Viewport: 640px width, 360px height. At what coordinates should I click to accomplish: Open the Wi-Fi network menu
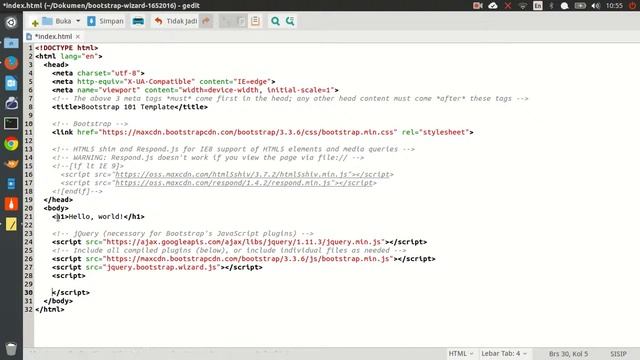click(x=523, y=6)
